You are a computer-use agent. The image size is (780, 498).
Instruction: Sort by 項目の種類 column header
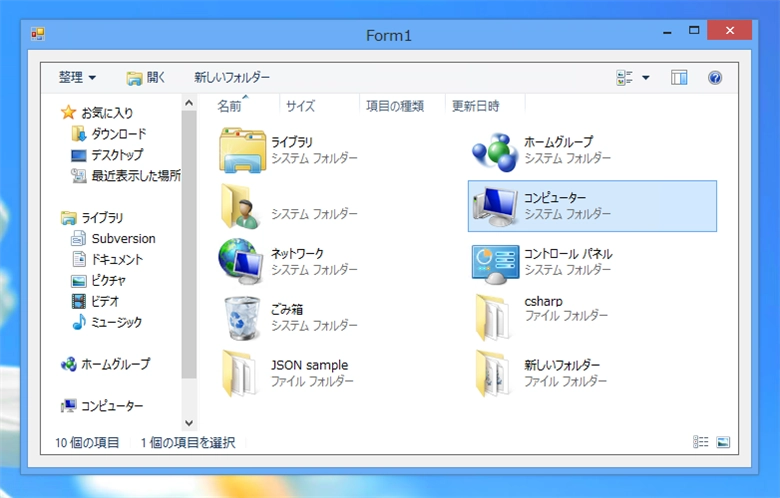(x=395, y=106)
